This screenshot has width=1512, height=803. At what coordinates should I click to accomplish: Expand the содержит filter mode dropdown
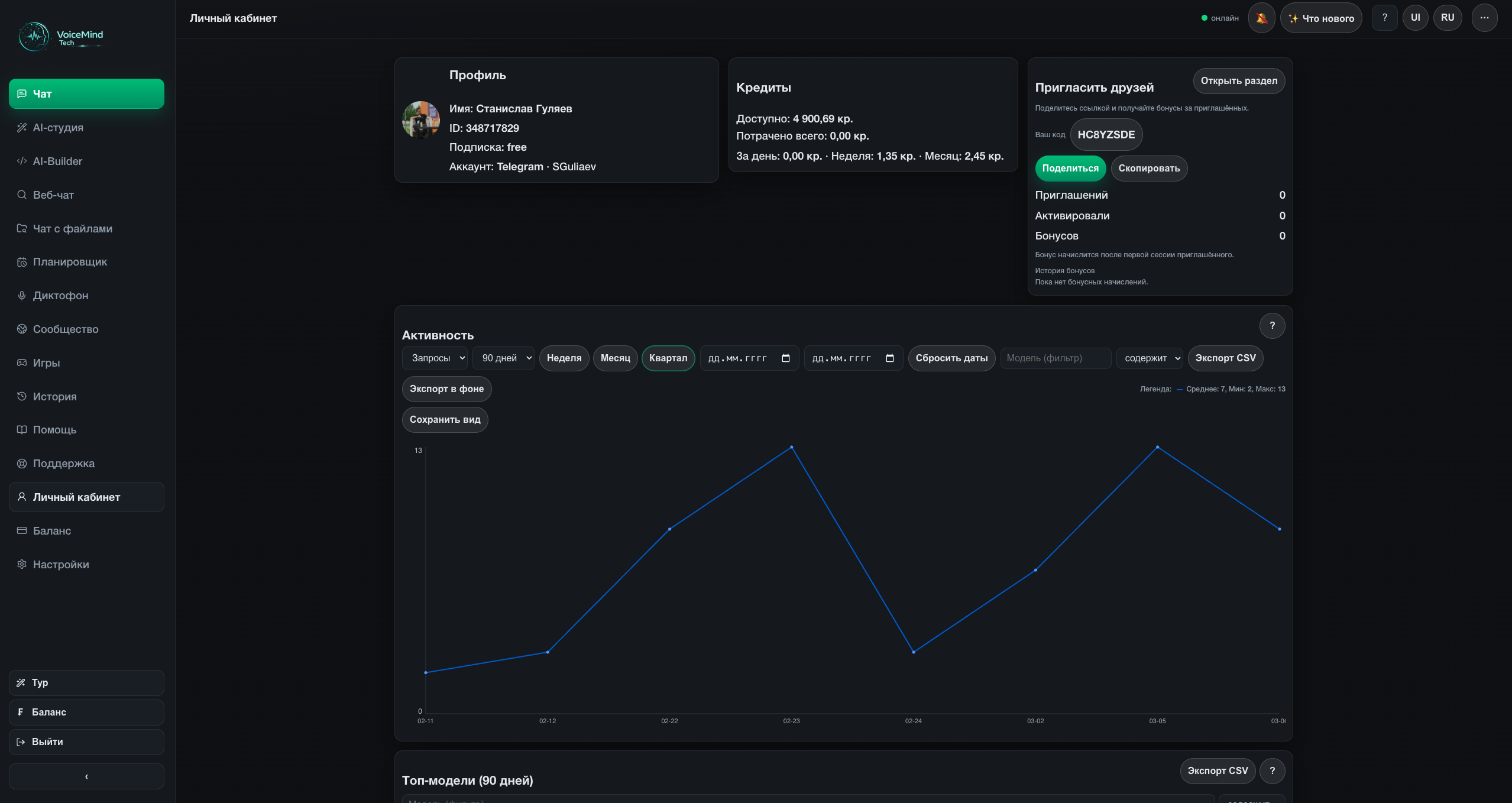[1149, 358]
